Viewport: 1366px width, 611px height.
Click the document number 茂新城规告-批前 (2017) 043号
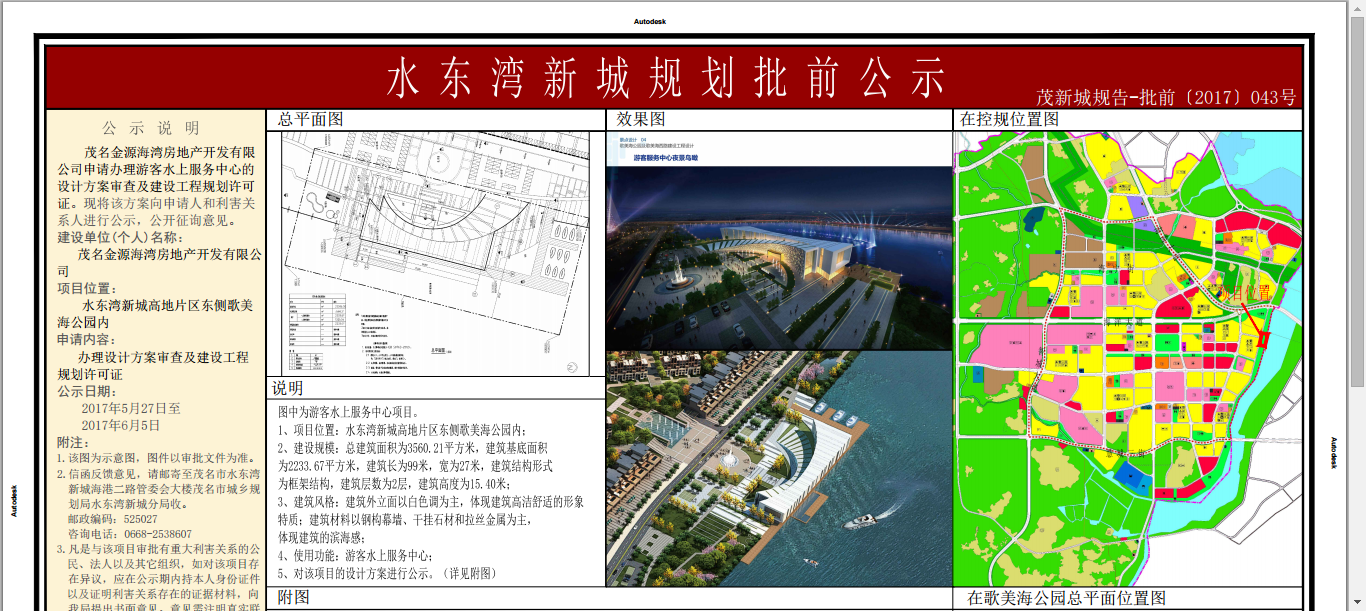coord(1166,98)
